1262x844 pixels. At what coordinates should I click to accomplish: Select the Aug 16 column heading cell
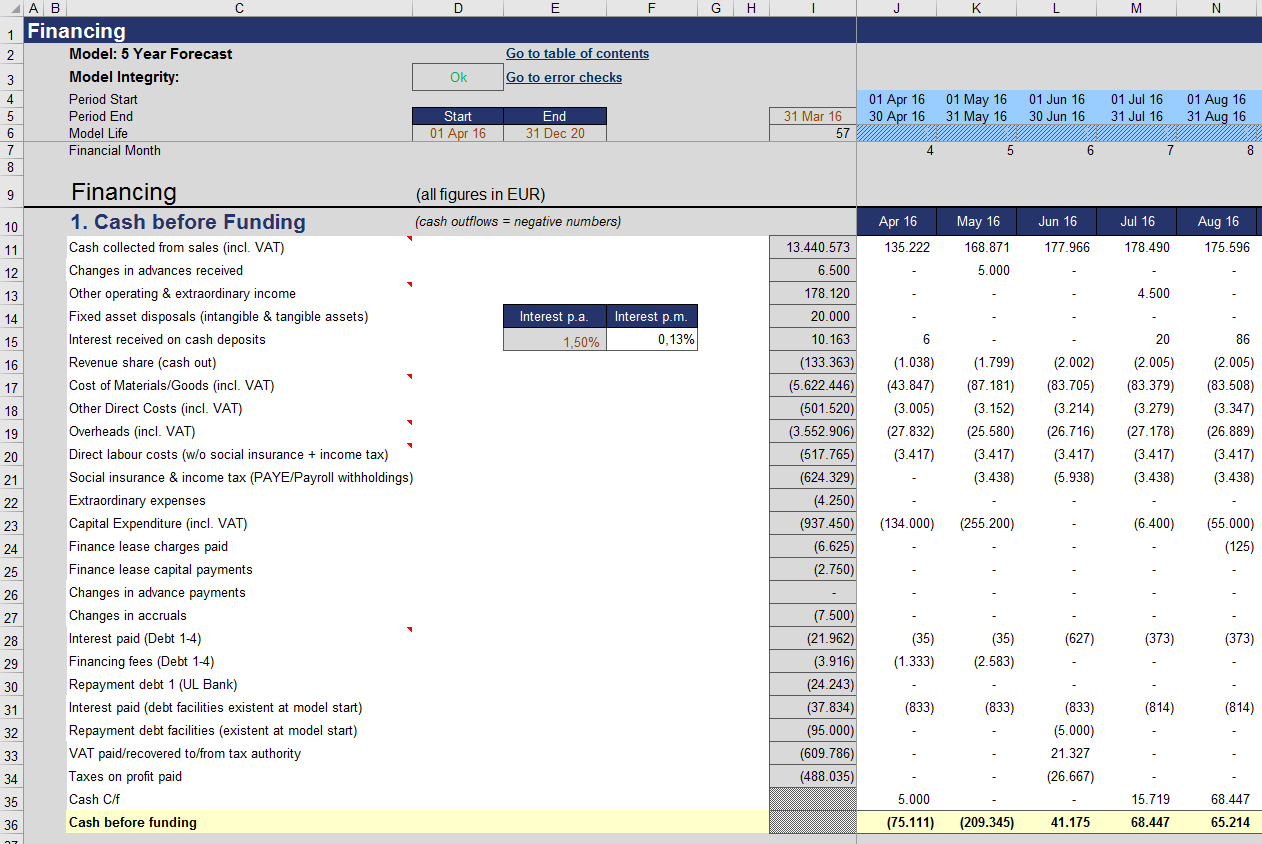click(1216, 221)
